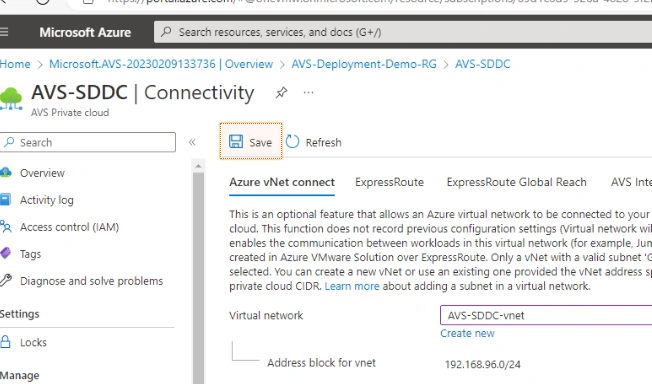Focus the global resource search box
The width and height of the screenshot is (652, 384).
tap(403, 32)
